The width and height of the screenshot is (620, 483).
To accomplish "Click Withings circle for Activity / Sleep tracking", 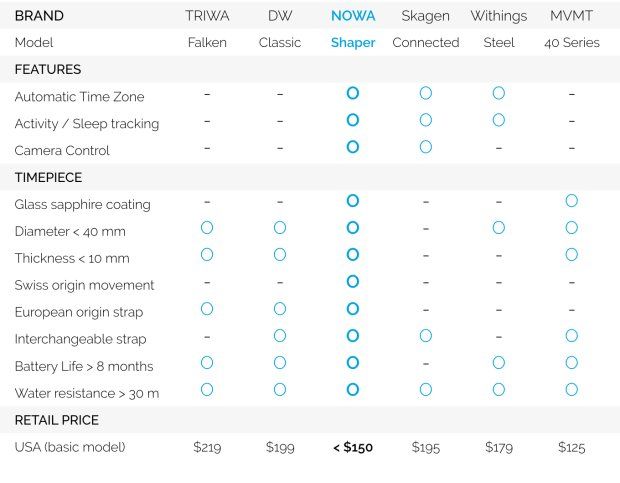I will point(498,120).
